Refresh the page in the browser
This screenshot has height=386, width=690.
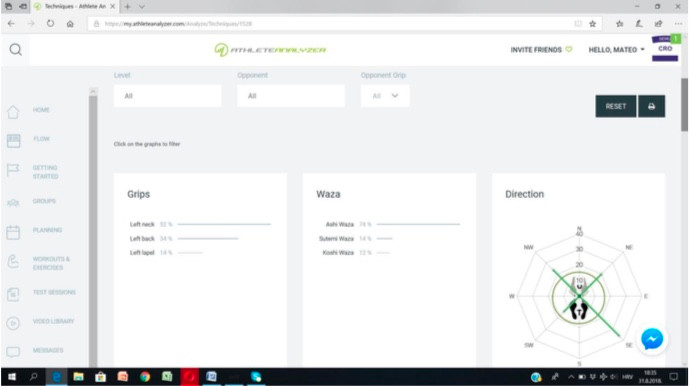tap(50, 23)
